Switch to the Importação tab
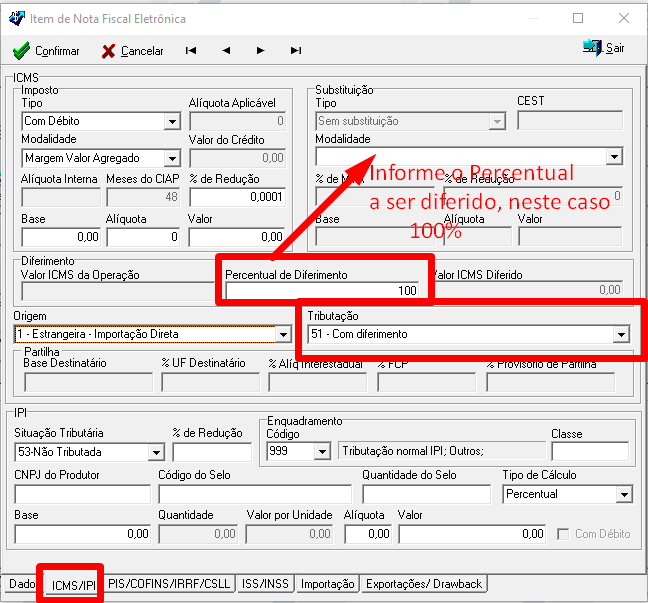 click(327, 584)
